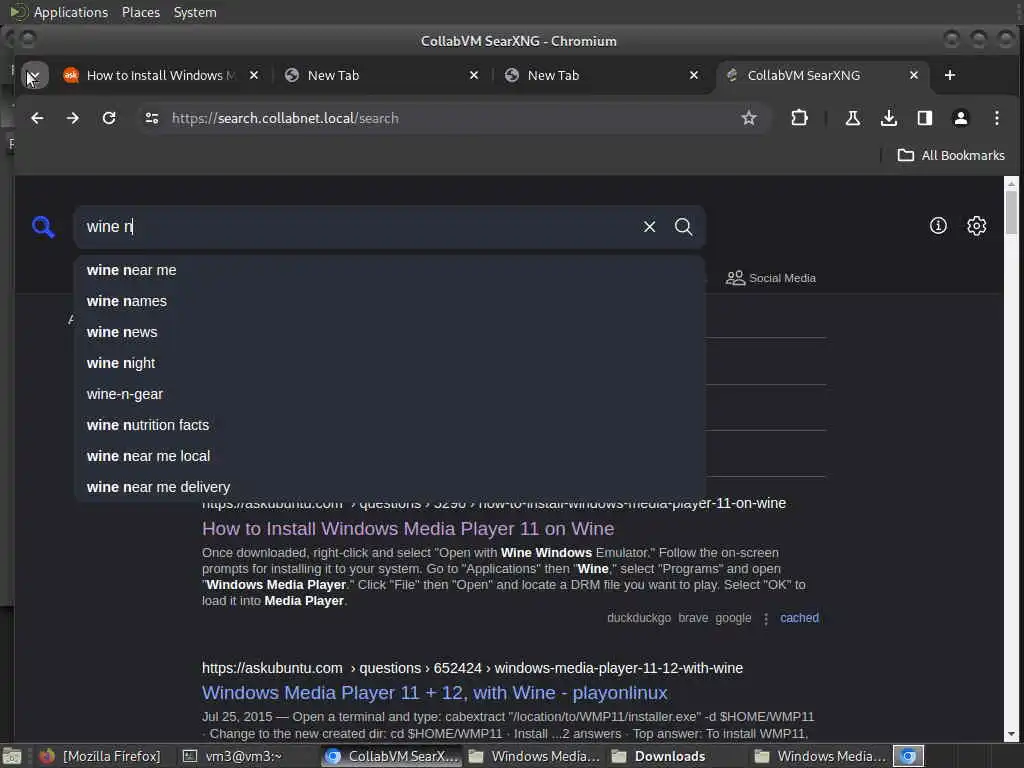Choose suggestion 'wine news'
Screen dimensions: 1024x768
pyautogui.click(x=389, y=332)
